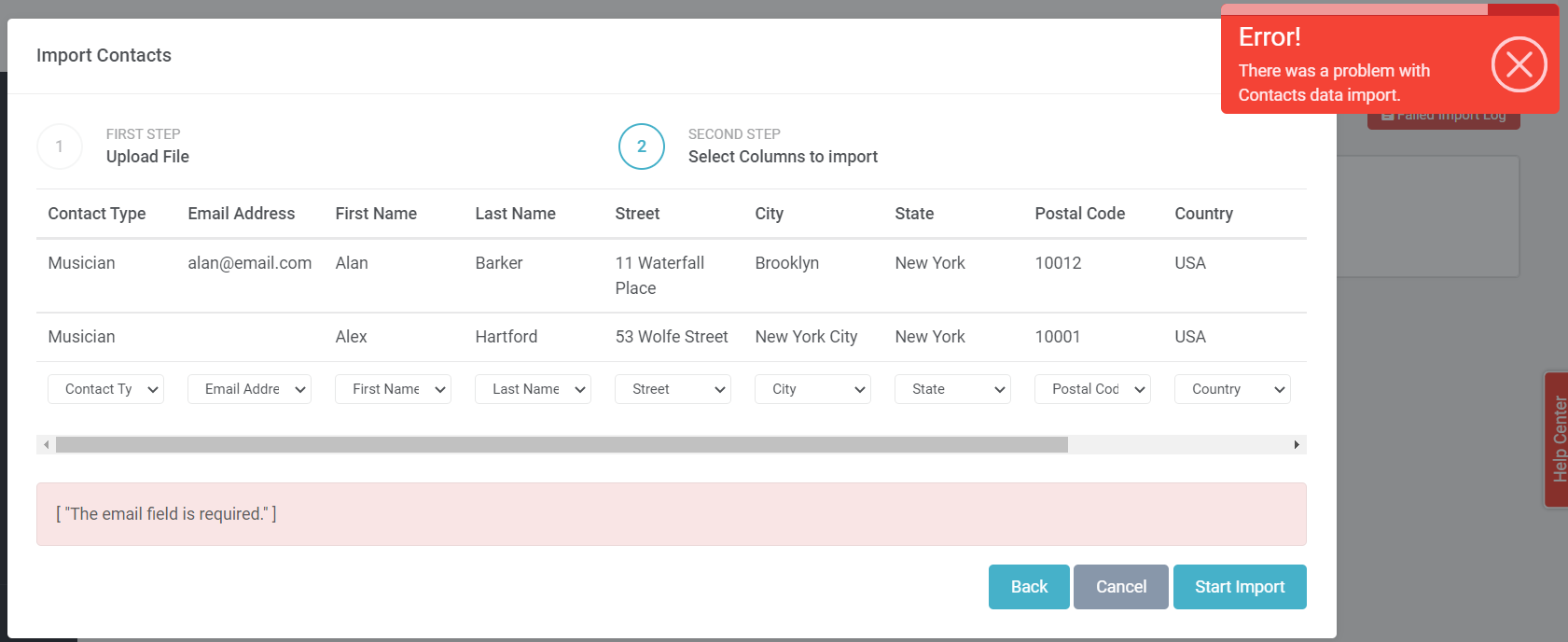Click the horizontal scrollbar thumb
The image size is (1568, 642).
pos(562,445)
